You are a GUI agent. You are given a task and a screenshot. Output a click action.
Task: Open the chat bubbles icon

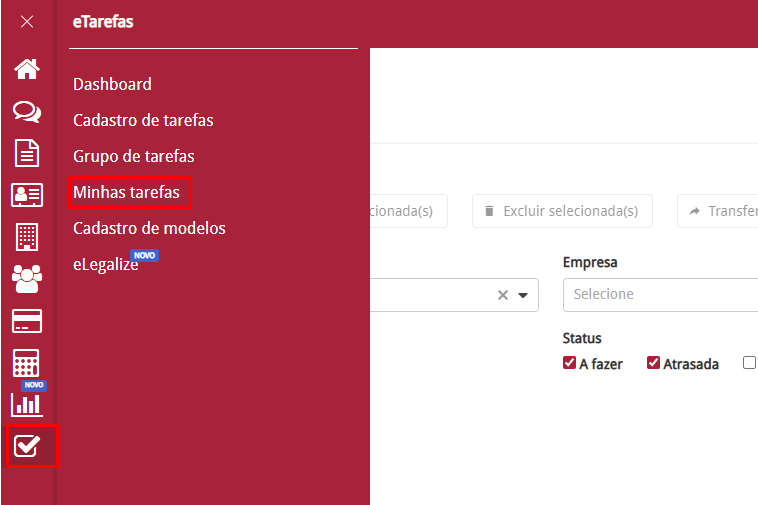[27, 112]
